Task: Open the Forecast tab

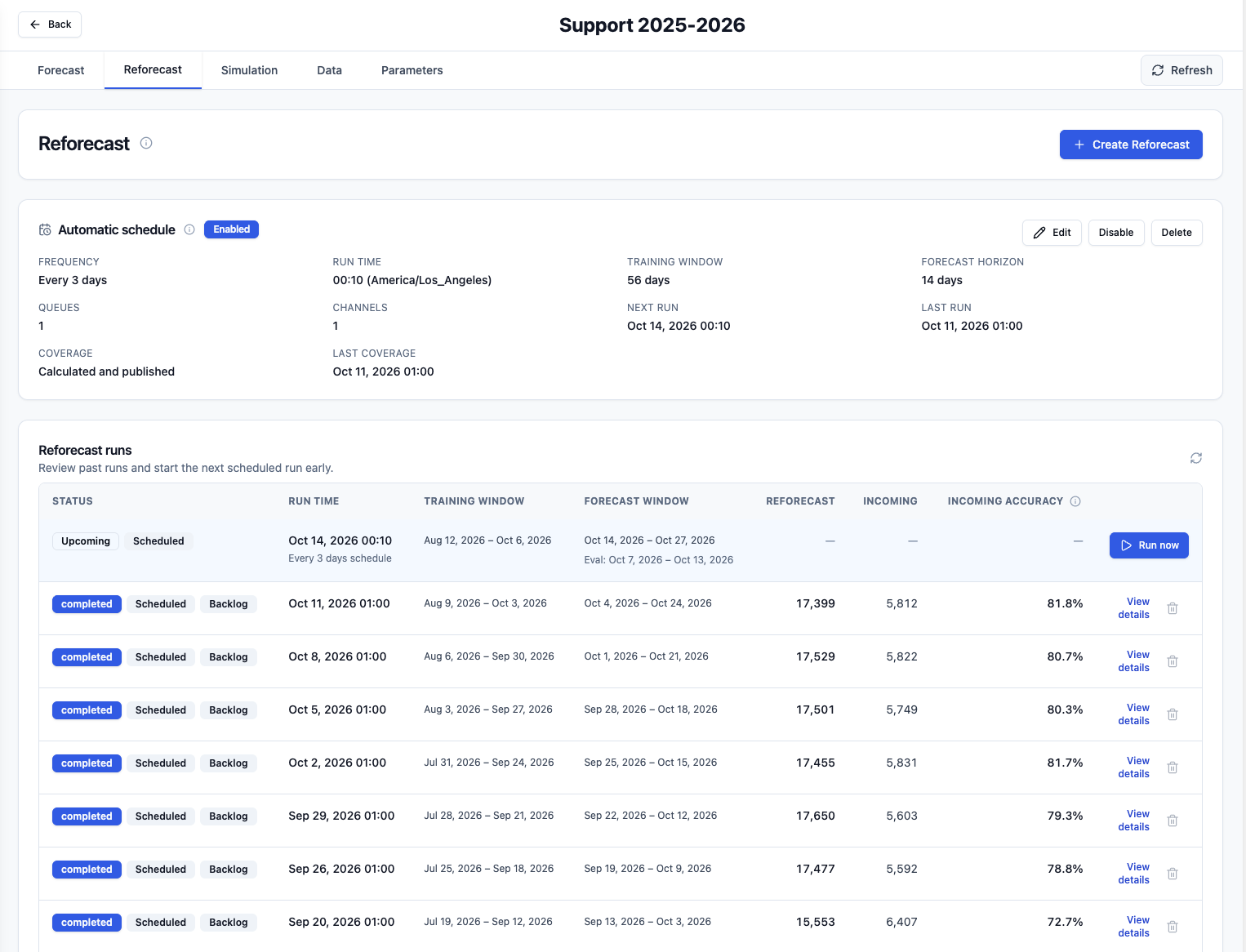Action: point(61,70)
